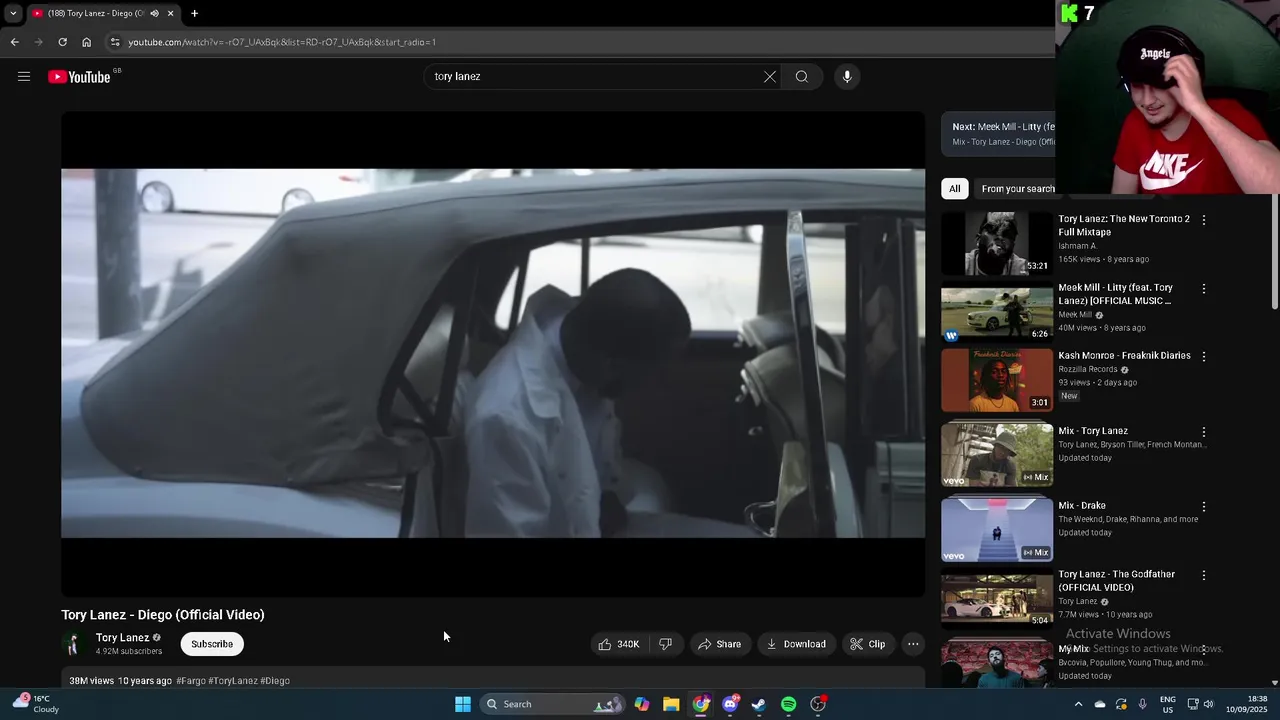The height and width of the screenshot is (720, 1280).
Task: Open the weather widget 16°C Cloudy
Action: [36, 704]
